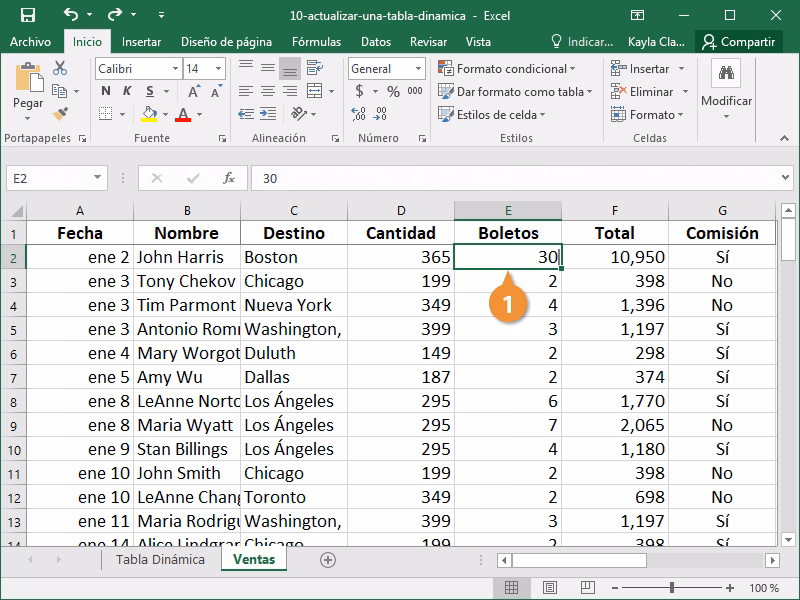The height and width of the screenshot is (600, 800).
Task: Redo the last action
Action: click(114, 14)
